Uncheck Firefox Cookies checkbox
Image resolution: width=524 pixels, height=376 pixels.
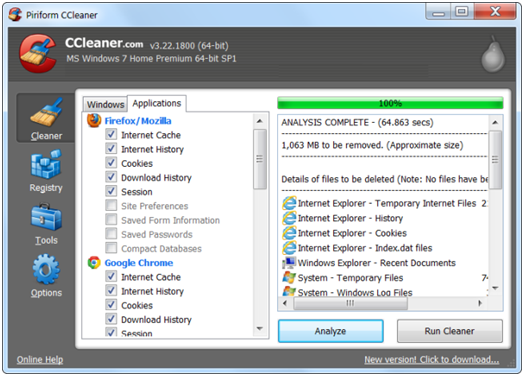[x=111, y=163]
